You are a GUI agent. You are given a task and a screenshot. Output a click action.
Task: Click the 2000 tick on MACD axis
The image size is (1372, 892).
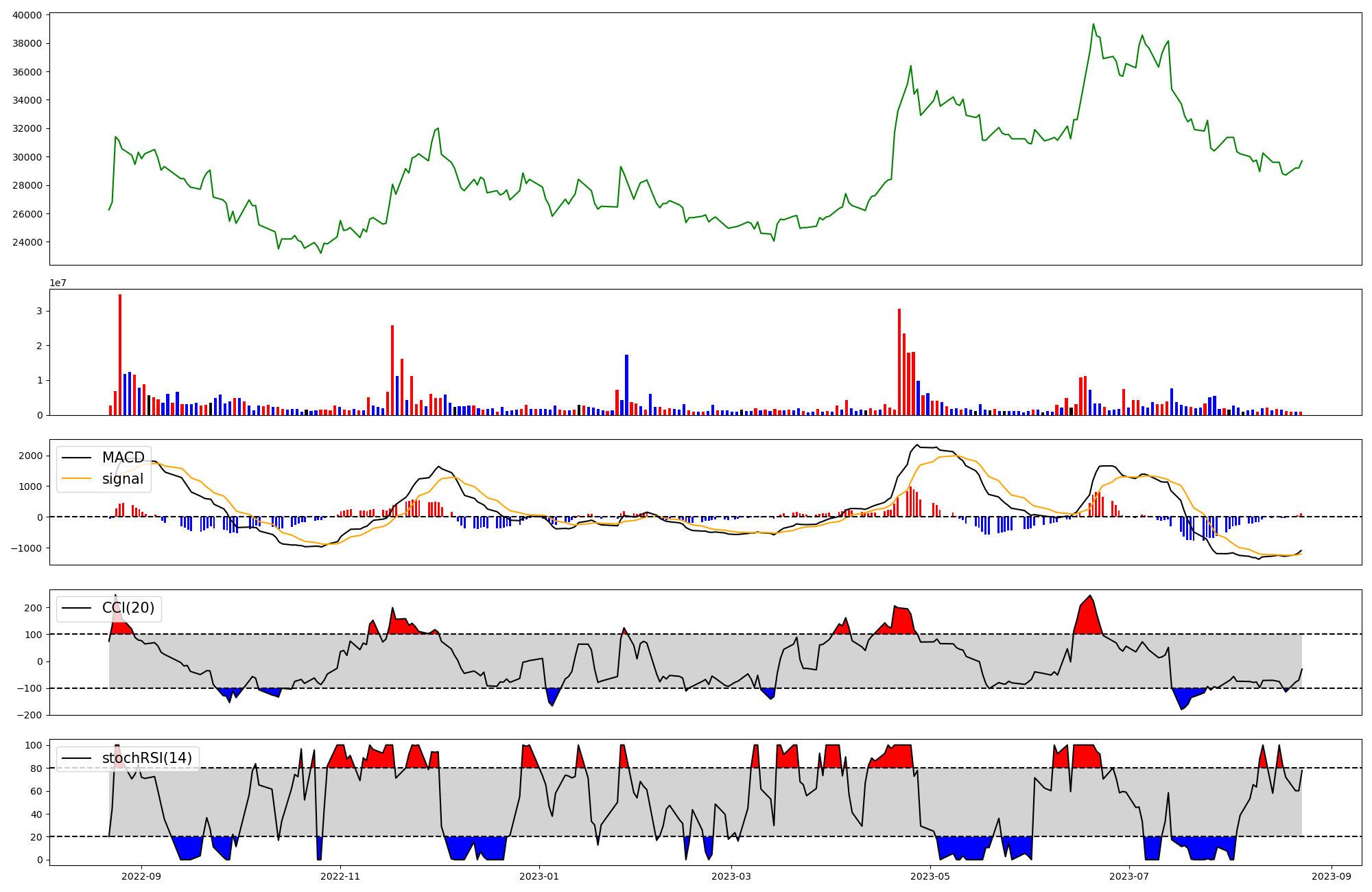(x=32, y=456)
